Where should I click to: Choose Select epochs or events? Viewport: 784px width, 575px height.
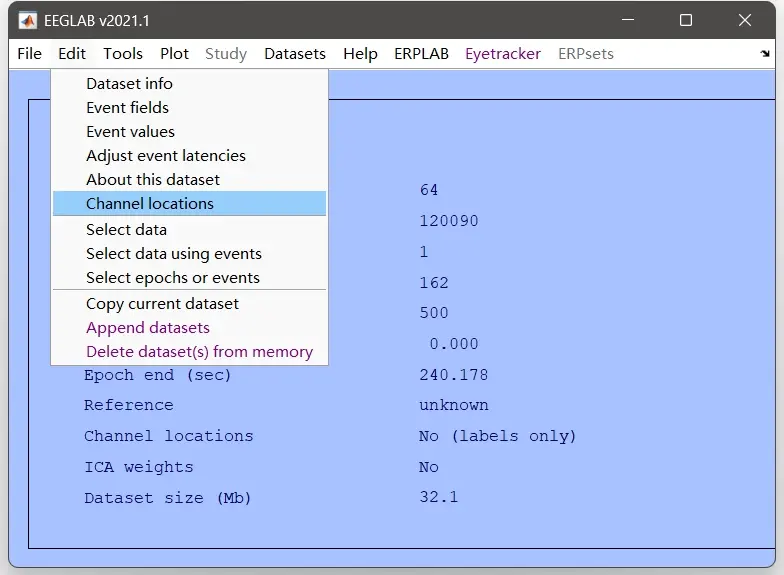click(x=190, y=278)
